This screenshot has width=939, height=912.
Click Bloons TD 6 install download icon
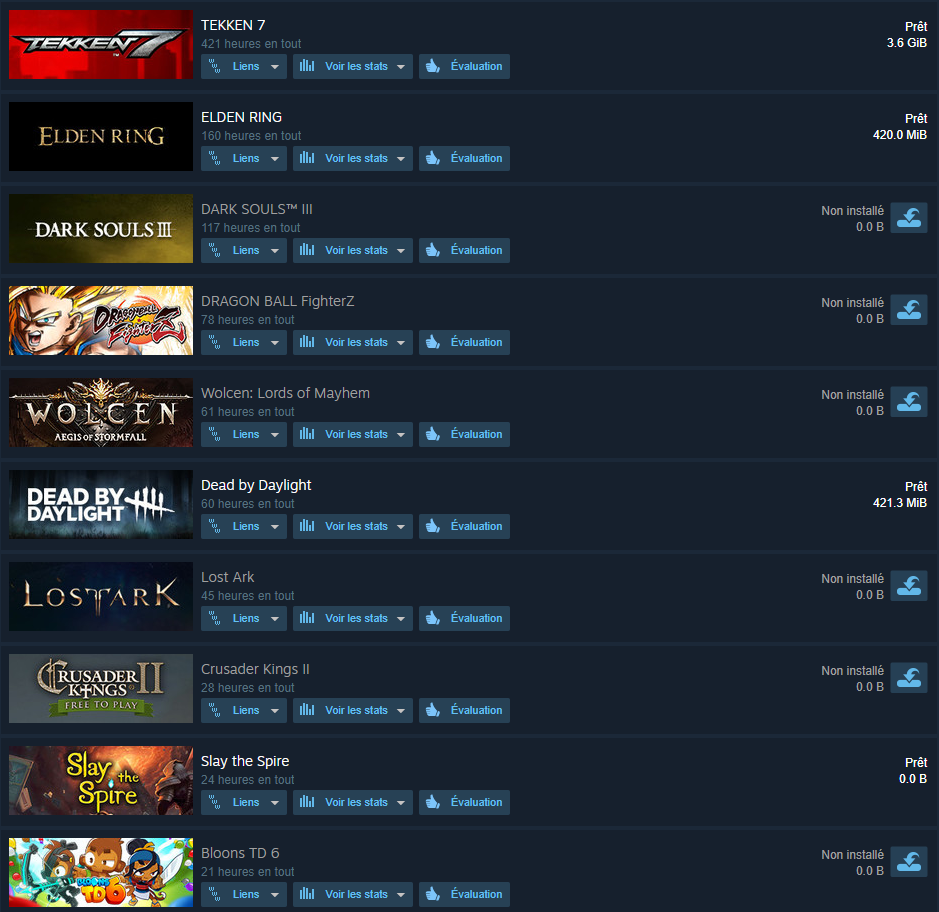(x=908, y=861)
